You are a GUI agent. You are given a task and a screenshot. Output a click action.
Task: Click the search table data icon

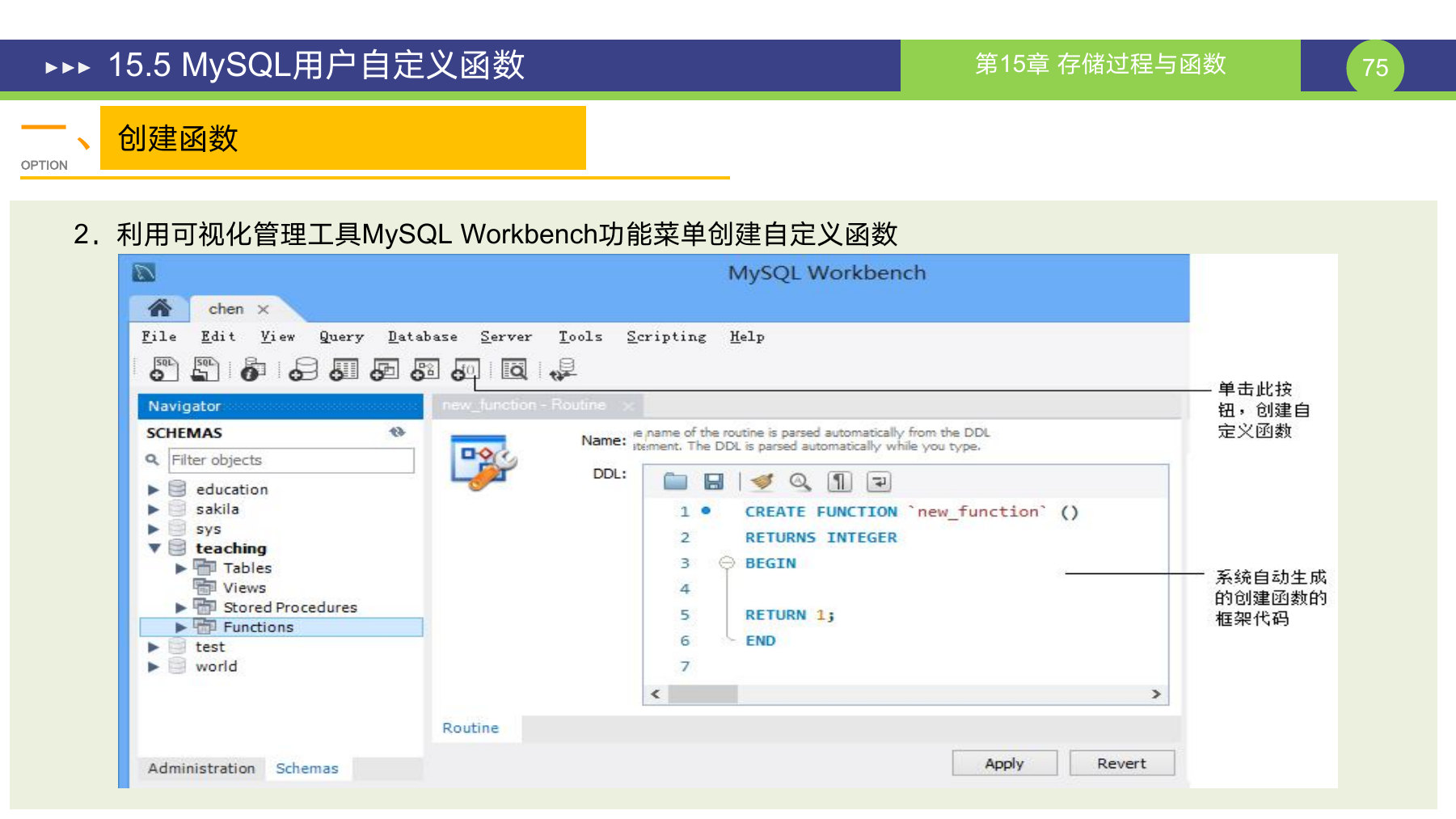(x=514, y=369)
